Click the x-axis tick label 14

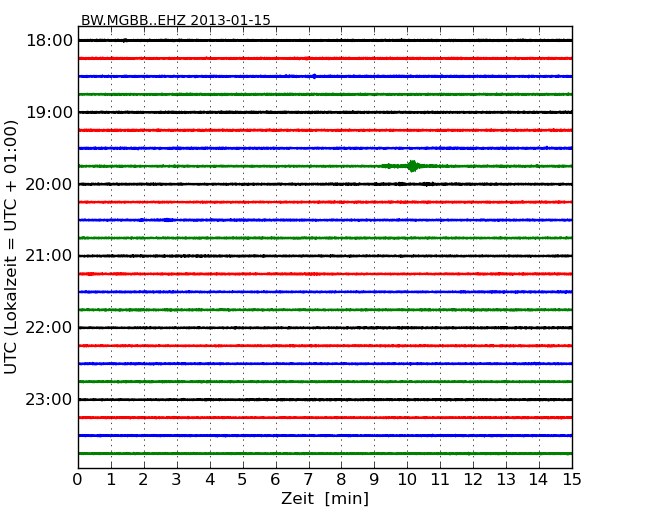(538, 480)
